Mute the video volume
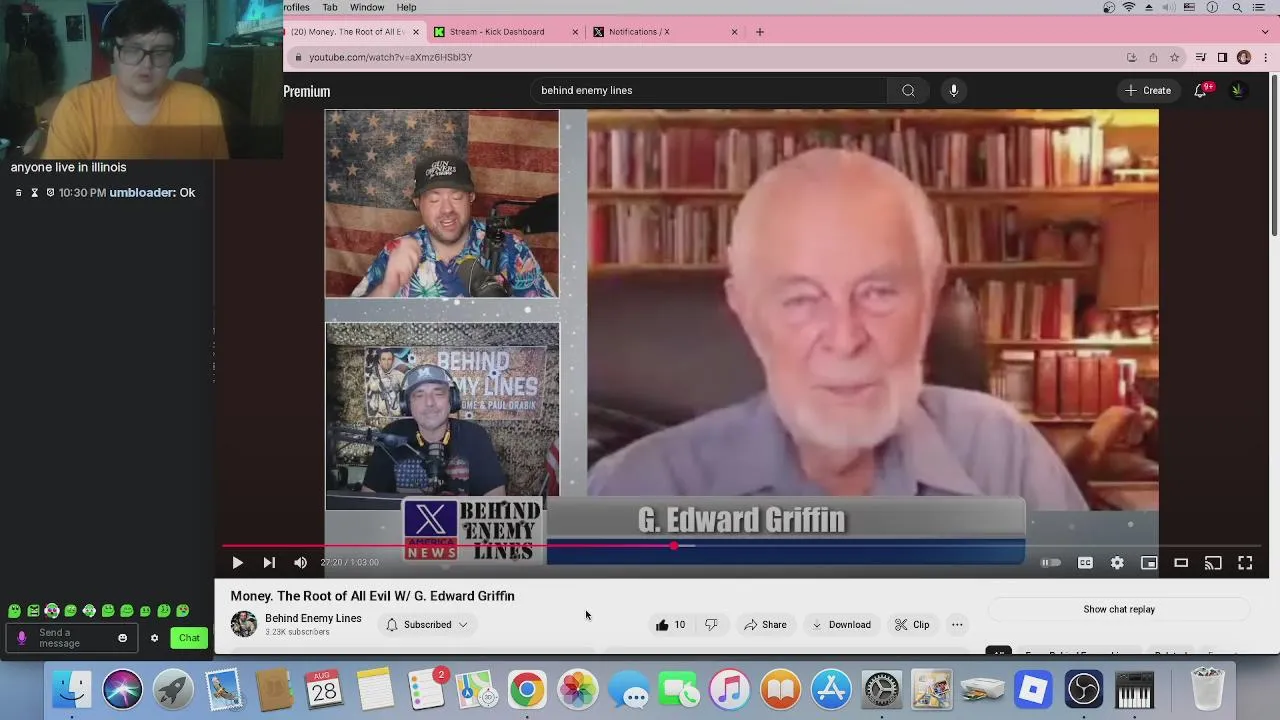Image resolution: width=1280 pixels, height=720 pixels. (x=300, y=563)
